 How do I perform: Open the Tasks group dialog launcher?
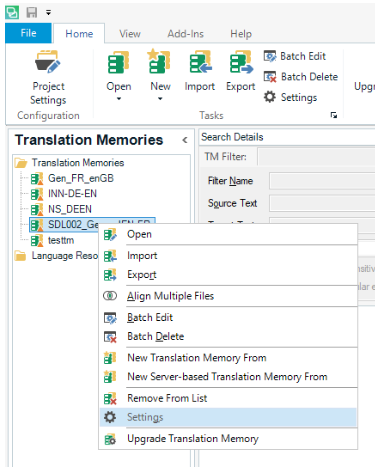coord(334,115)
